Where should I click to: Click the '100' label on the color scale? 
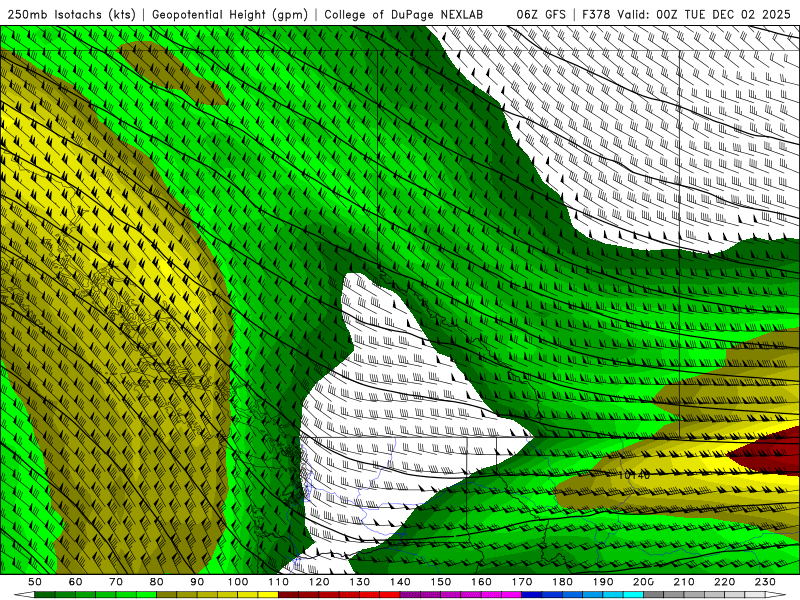(x=238, y=582)
